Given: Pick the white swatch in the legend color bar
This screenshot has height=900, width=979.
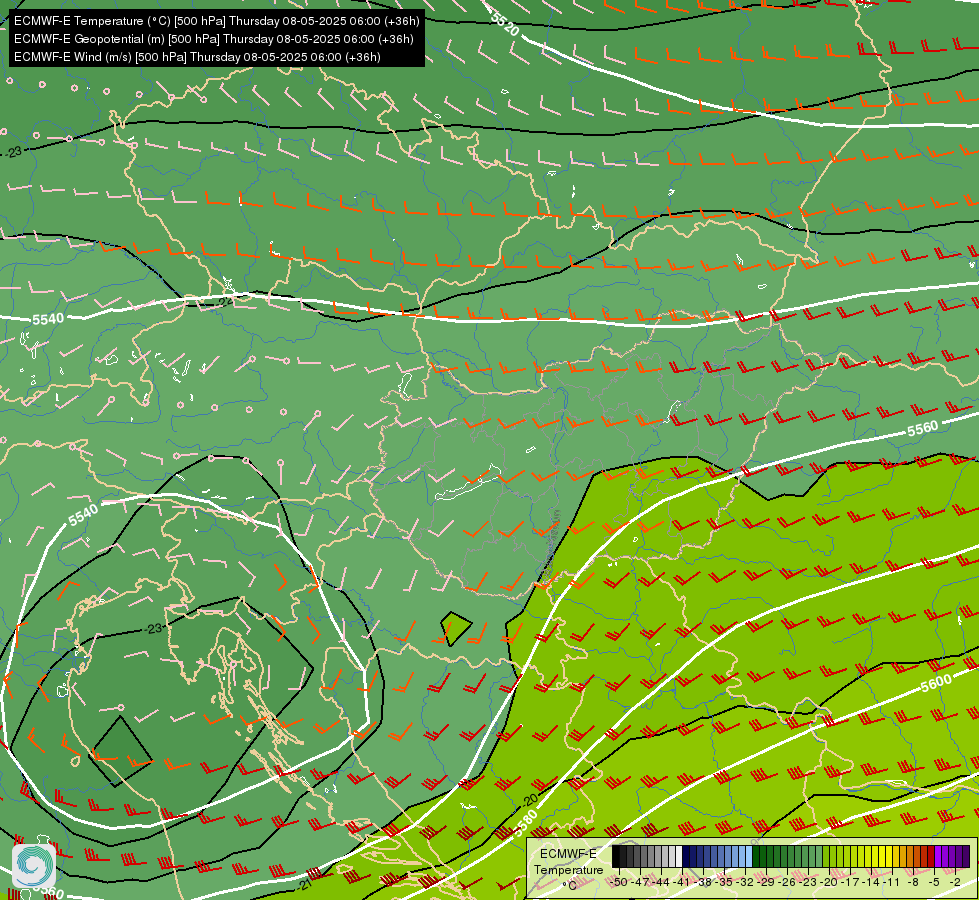Looking at the screenshot, I should tap(679, 856).
